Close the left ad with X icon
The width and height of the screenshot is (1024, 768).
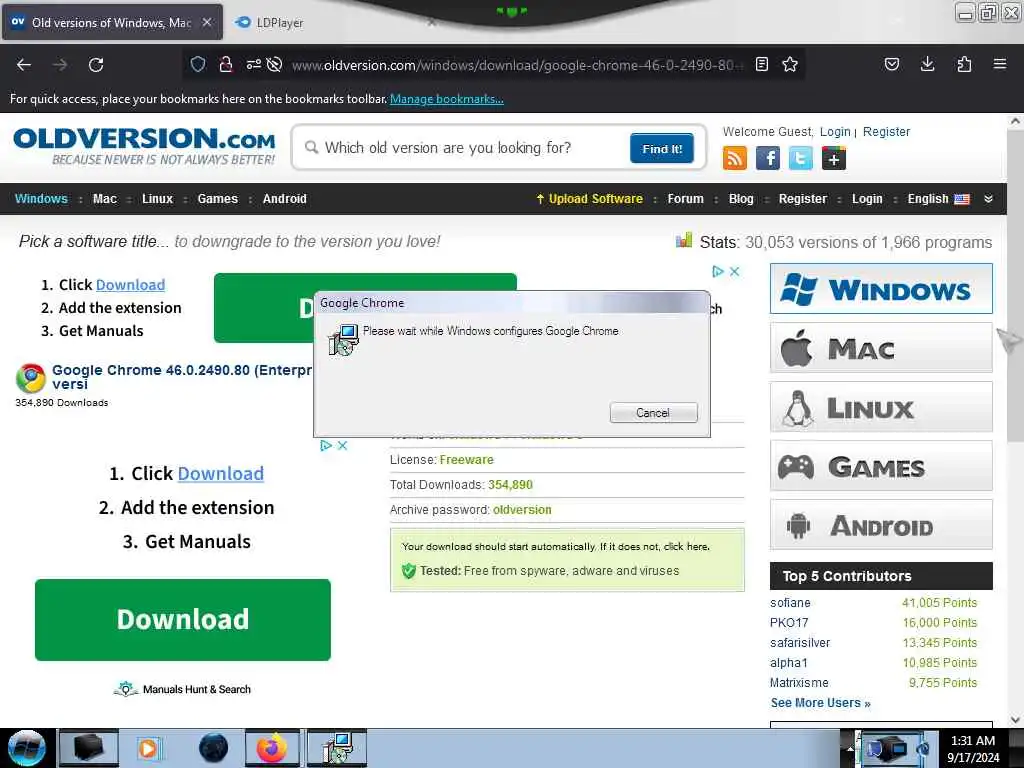pyautogui.click(x=342, y=445)
